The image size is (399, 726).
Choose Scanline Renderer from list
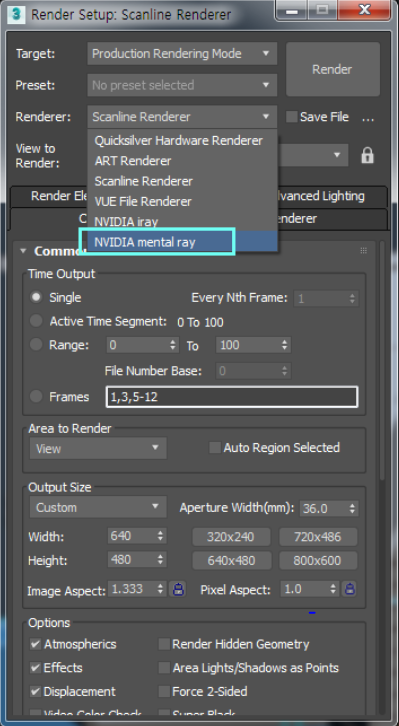(x=182, y=181)
